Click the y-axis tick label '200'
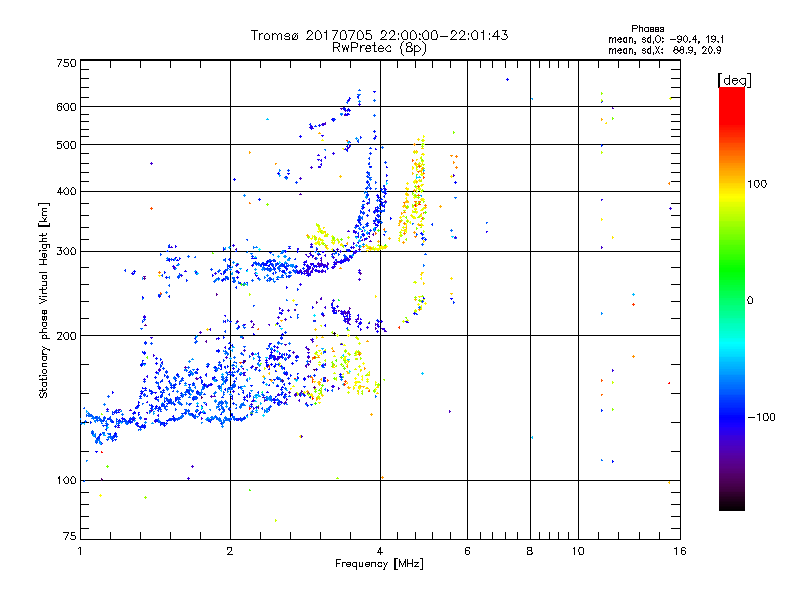The height and width of the screenshot is (600, 800). [x=66, y=336]
